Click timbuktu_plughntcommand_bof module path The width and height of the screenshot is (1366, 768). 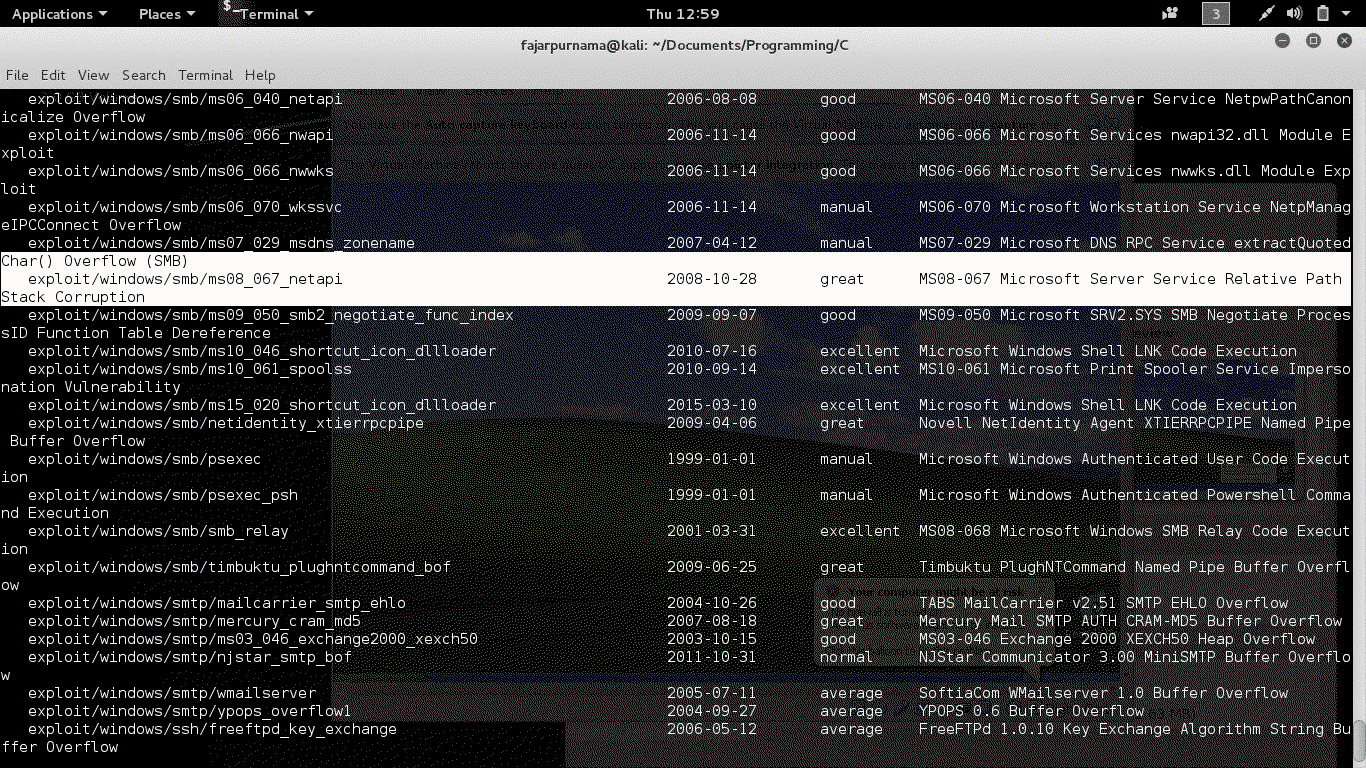tap(239, 567)
